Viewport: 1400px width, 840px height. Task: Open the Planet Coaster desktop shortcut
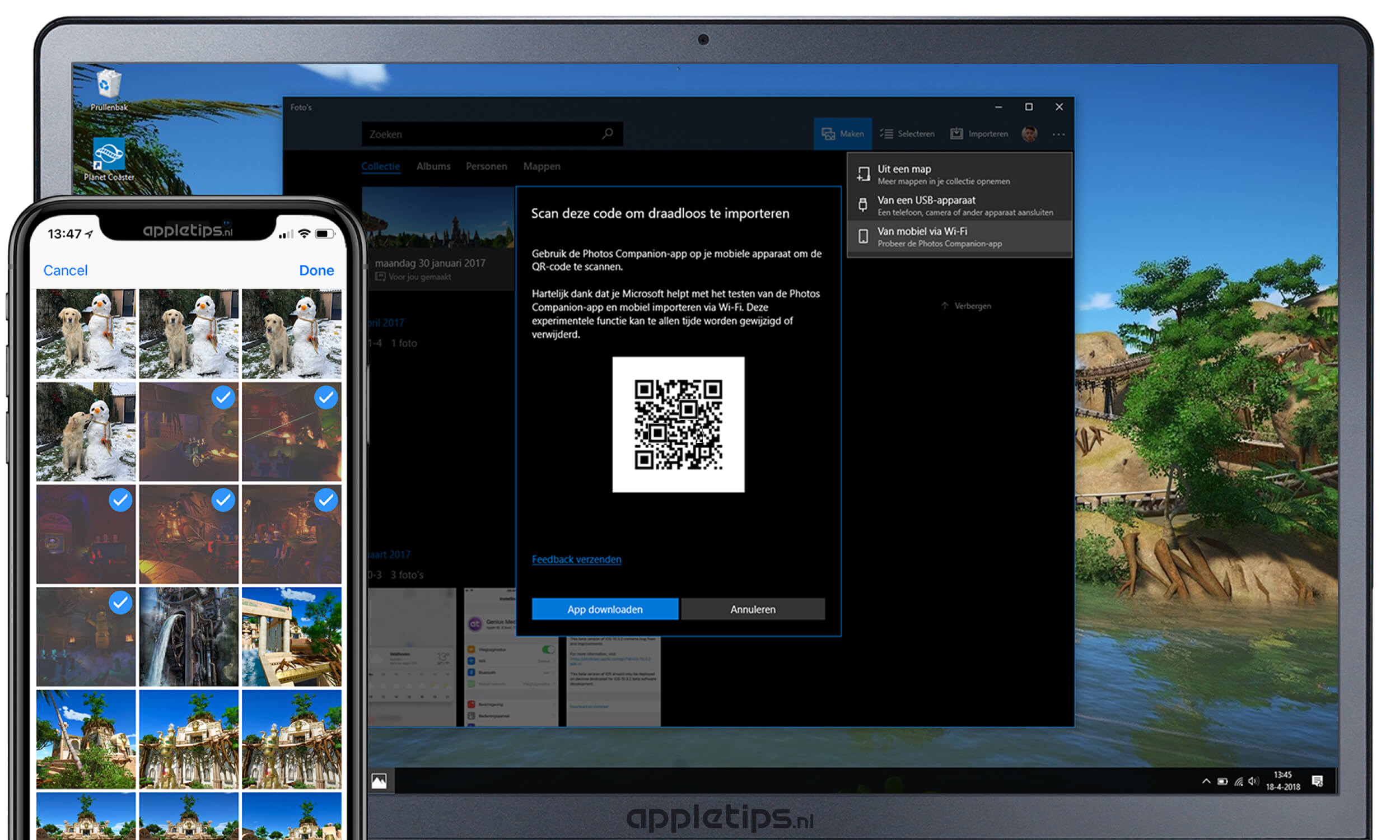[x=109, y=159]
